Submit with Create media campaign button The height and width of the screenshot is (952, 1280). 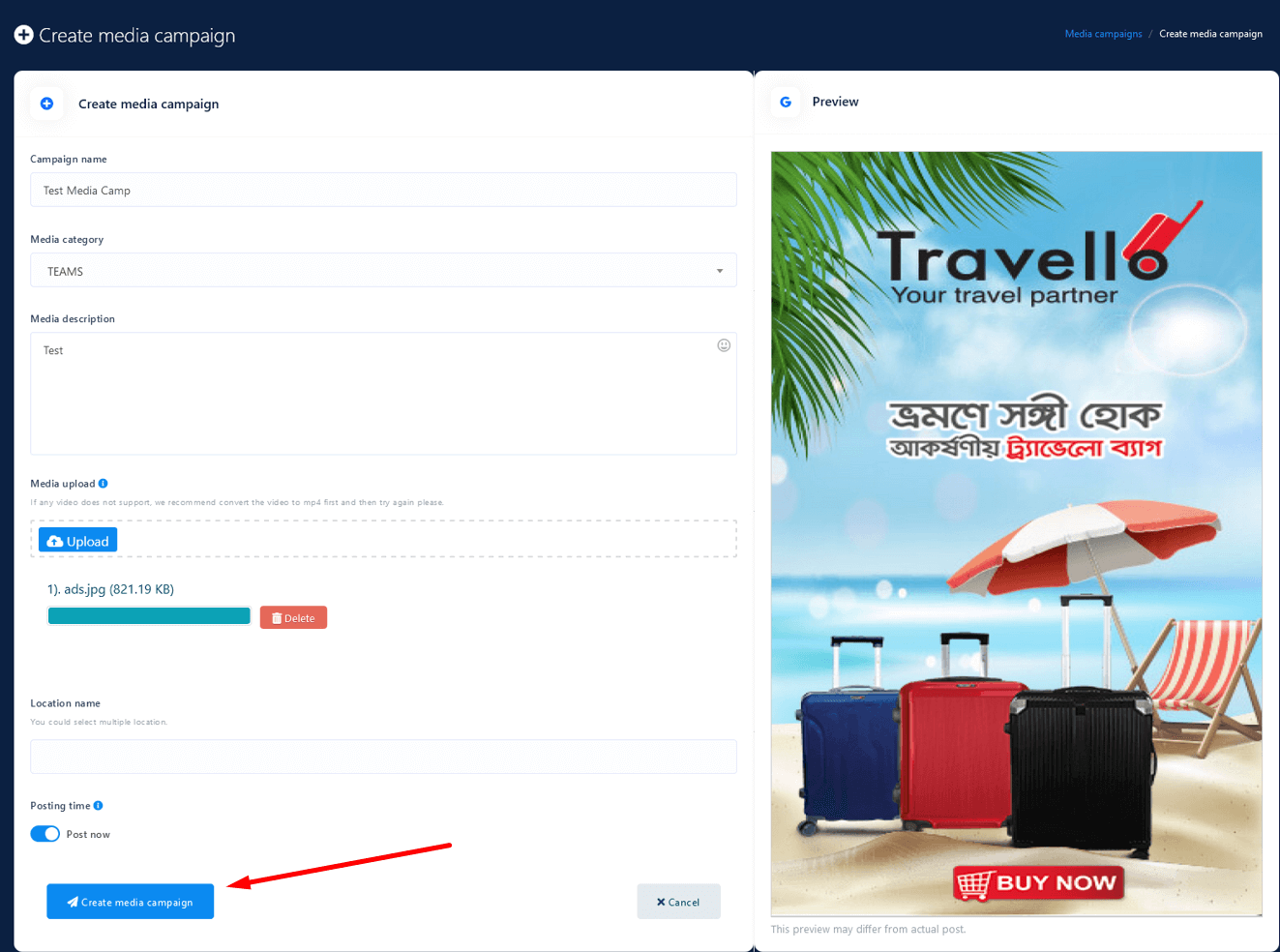tap(131, 902)
